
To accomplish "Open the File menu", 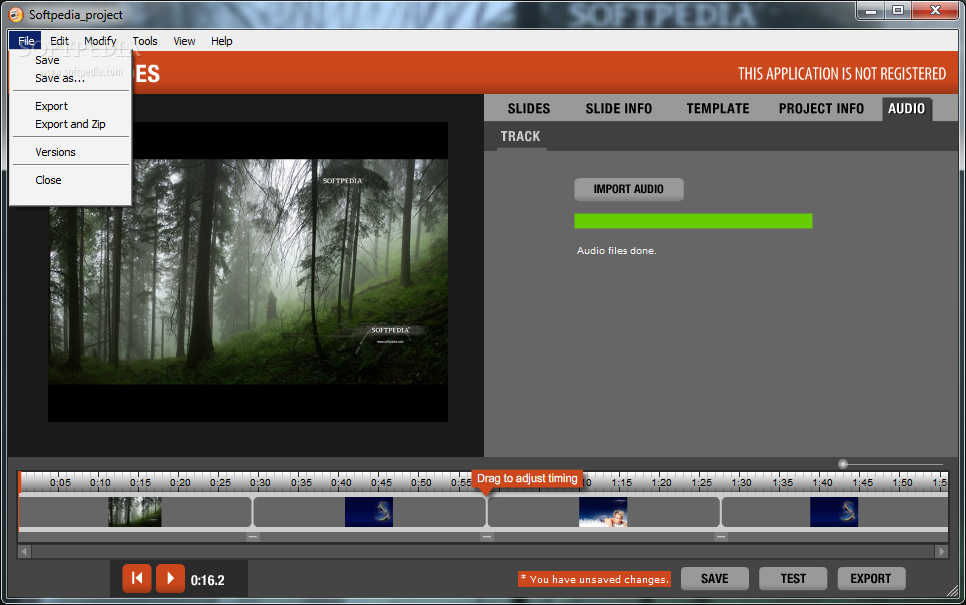I will [26, 41].
